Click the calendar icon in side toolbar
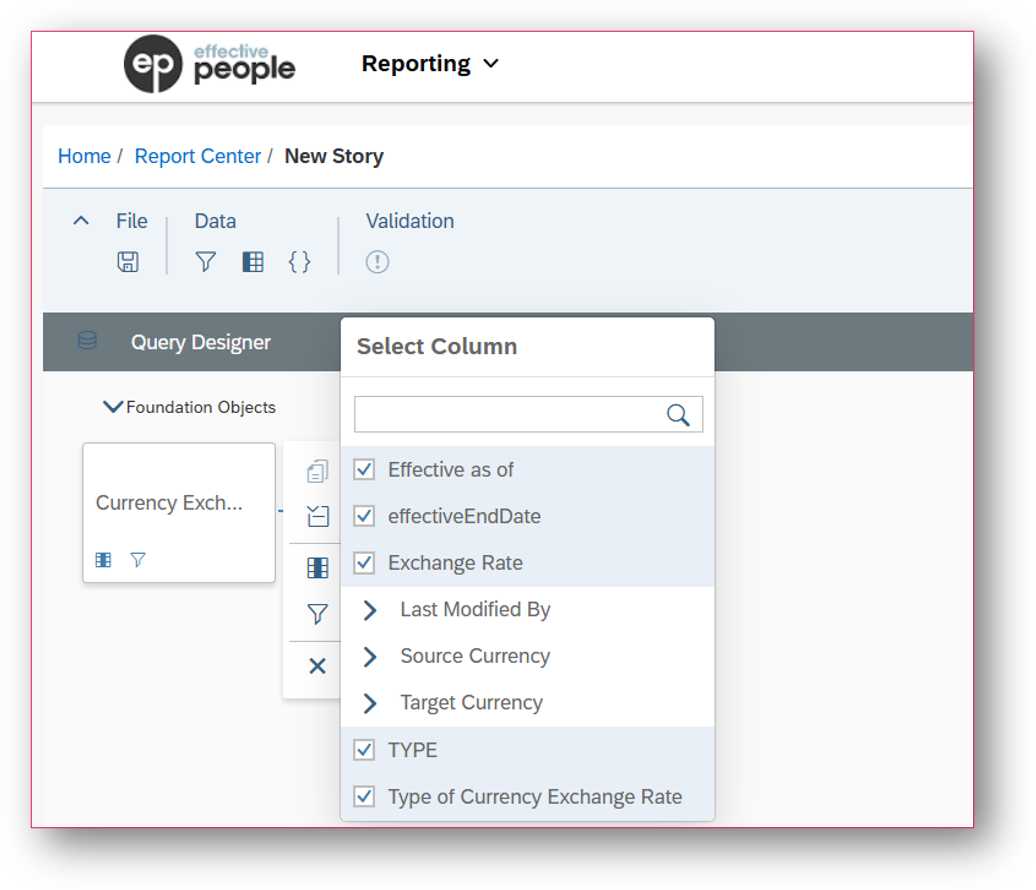This screenshot has width=1036, height=890. coord(318,516)
